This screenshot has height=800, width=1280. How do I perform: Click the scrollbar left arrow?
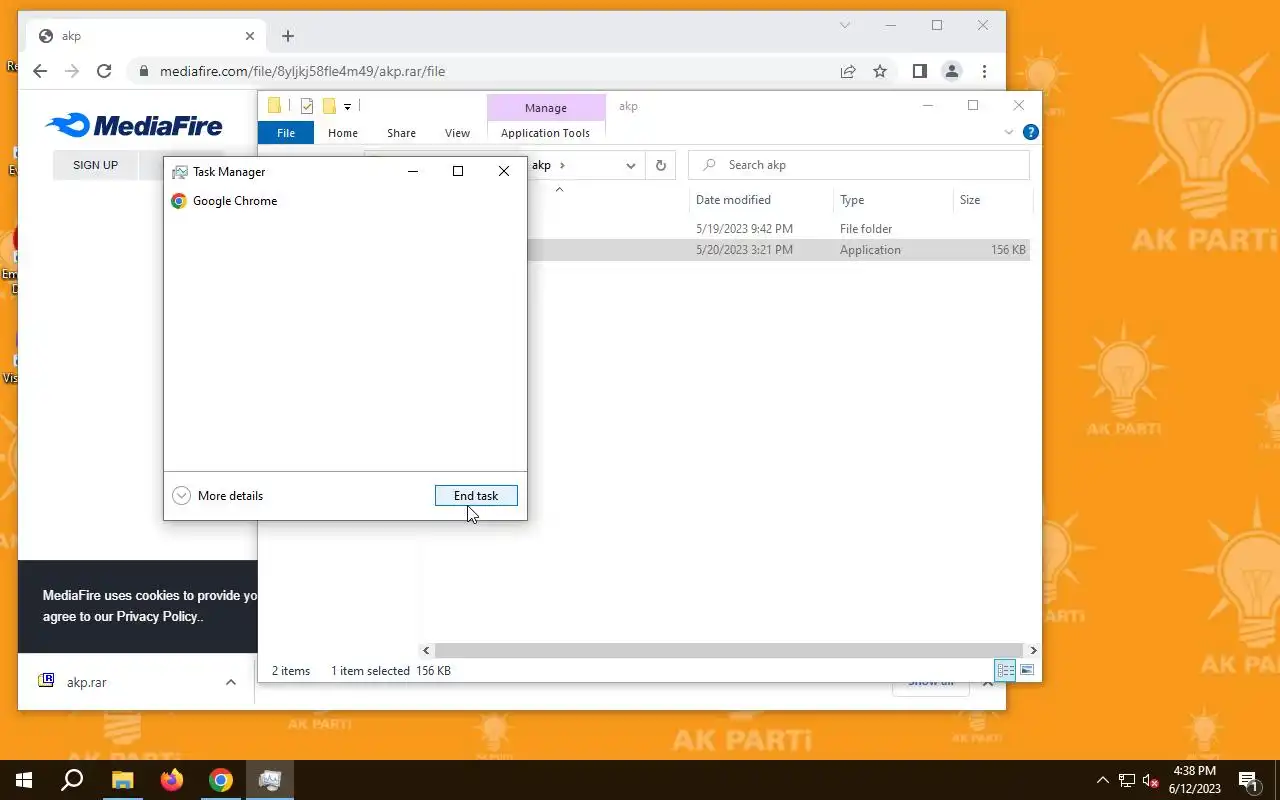427,650
